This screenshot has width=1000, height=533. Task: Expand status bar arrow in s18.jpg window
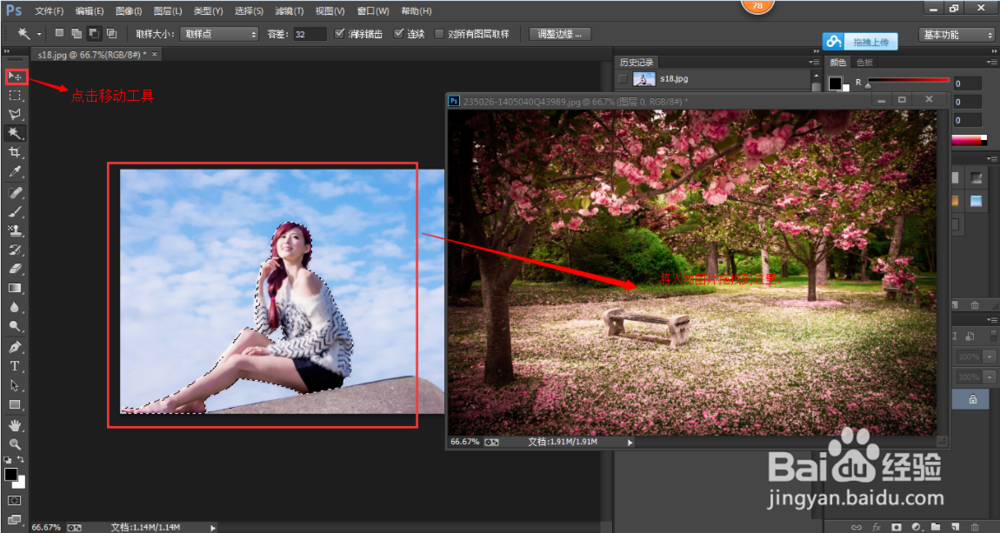point(213,528)
